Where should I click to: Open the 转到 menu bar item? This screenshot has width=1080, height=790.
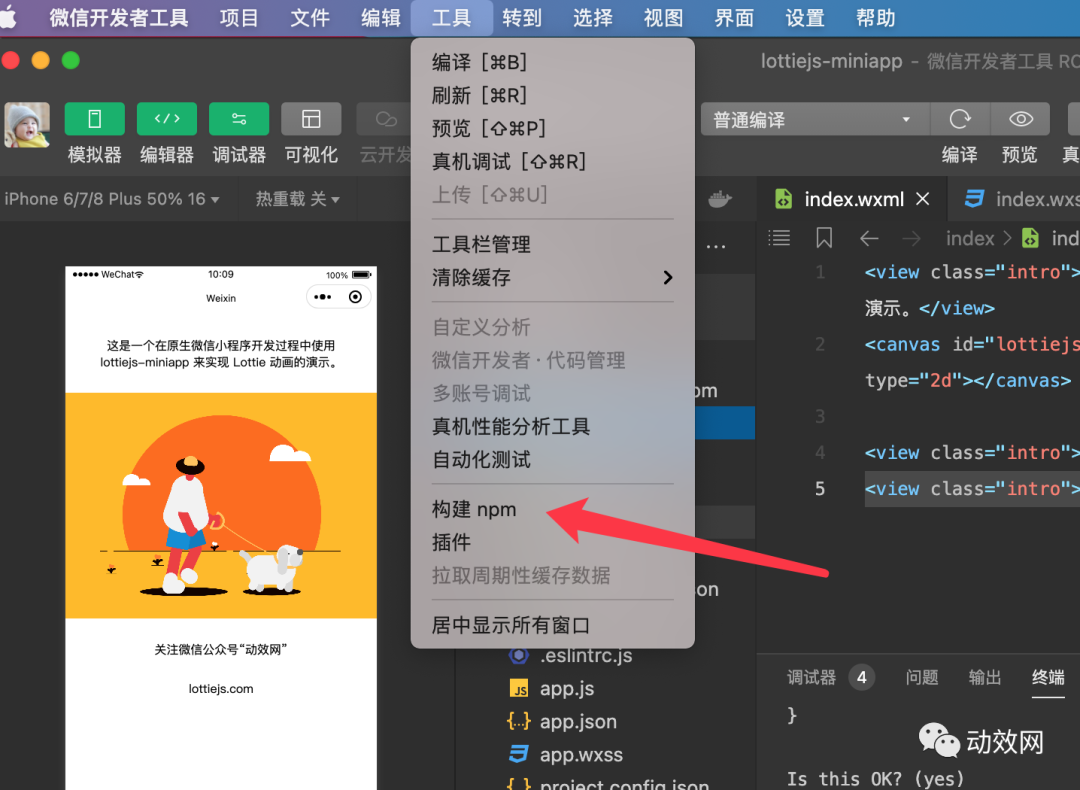pyautogui.click(x=522, y=18)
